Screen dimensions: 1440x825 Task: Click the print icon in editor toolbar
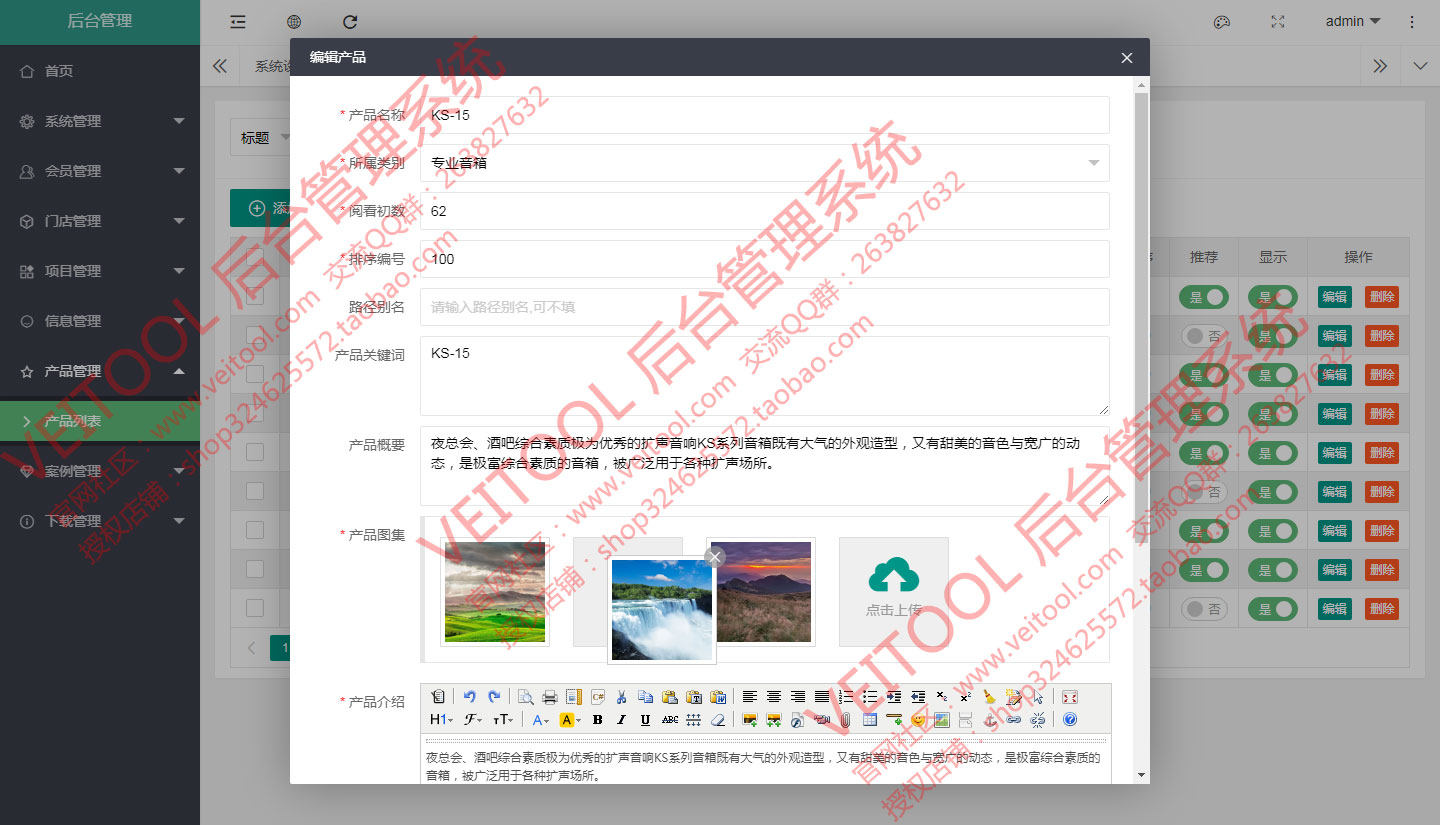pos(549,697)
